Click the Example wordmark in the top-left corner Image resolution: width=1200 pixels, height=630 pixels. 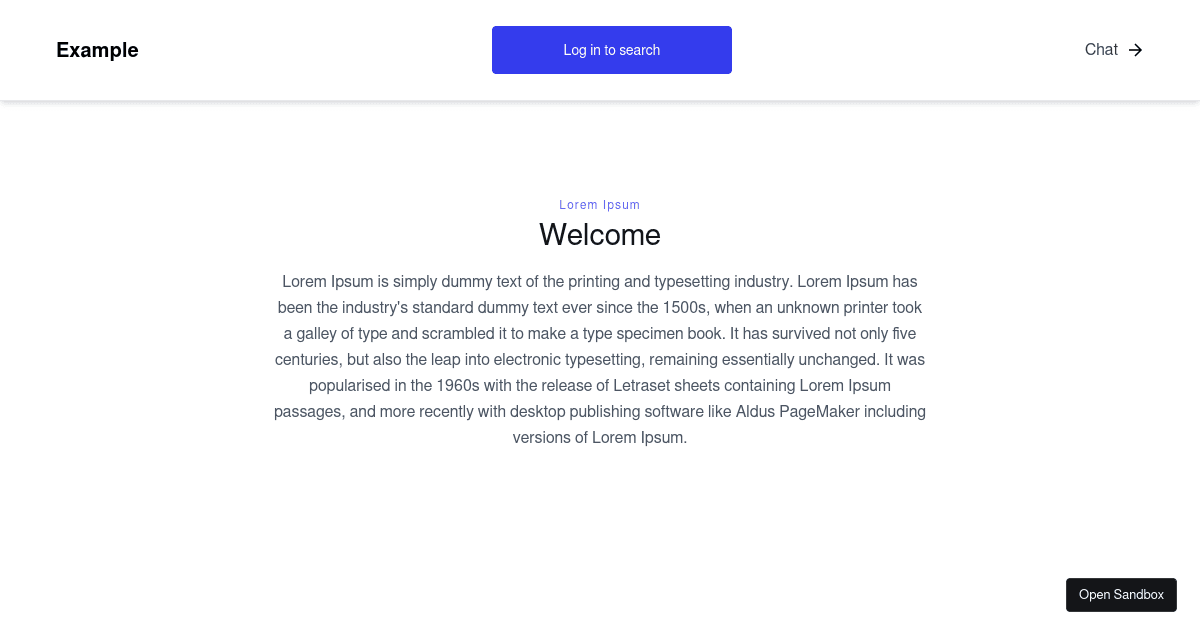coord(97,49)
